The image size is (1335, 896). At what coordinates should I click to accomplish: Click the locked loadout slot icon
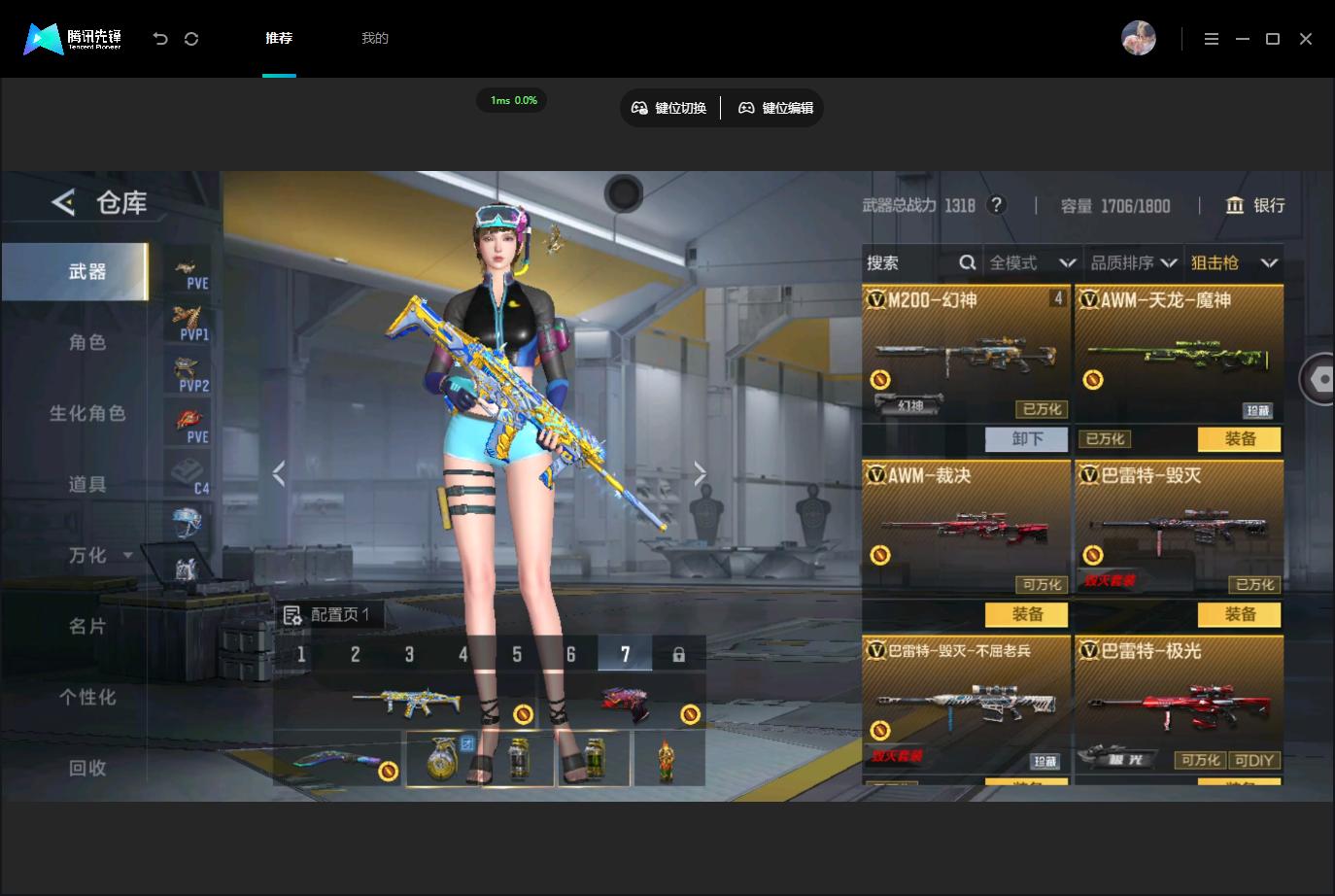pyautogui.click(x=678, y=654)
